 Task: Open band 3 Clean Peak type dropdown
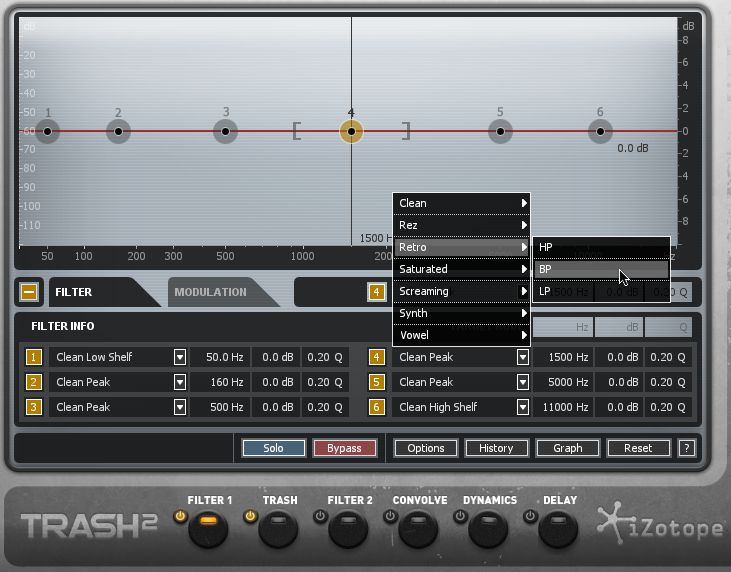tap(179, 407)
